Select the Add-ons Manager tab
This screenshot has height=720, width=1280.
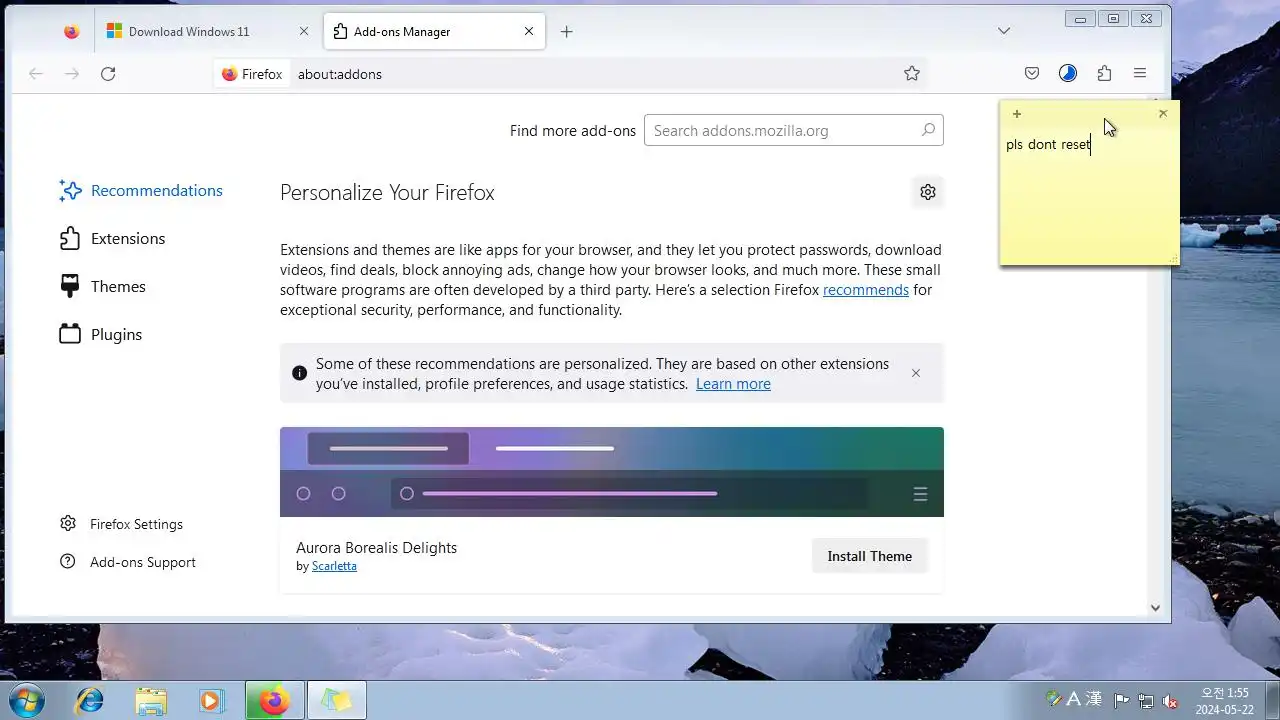point(434,31)
